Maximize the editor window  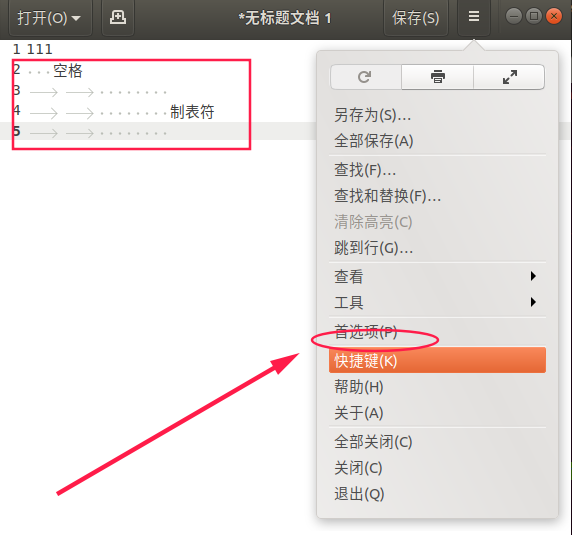pyautogui.click(x=534, y=16)
